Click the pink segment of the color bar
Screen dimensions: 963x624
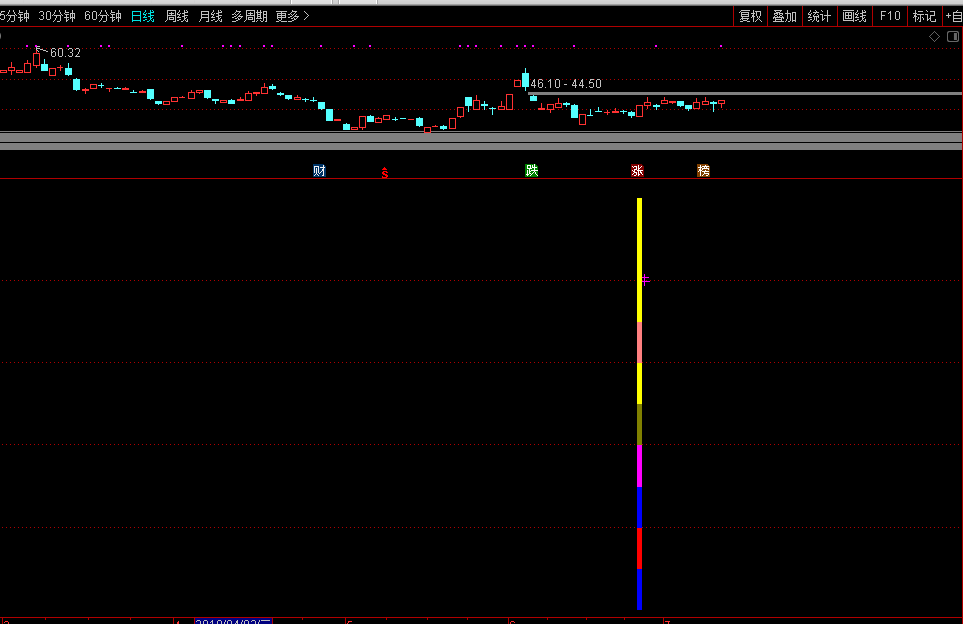[x=639, y=342]
